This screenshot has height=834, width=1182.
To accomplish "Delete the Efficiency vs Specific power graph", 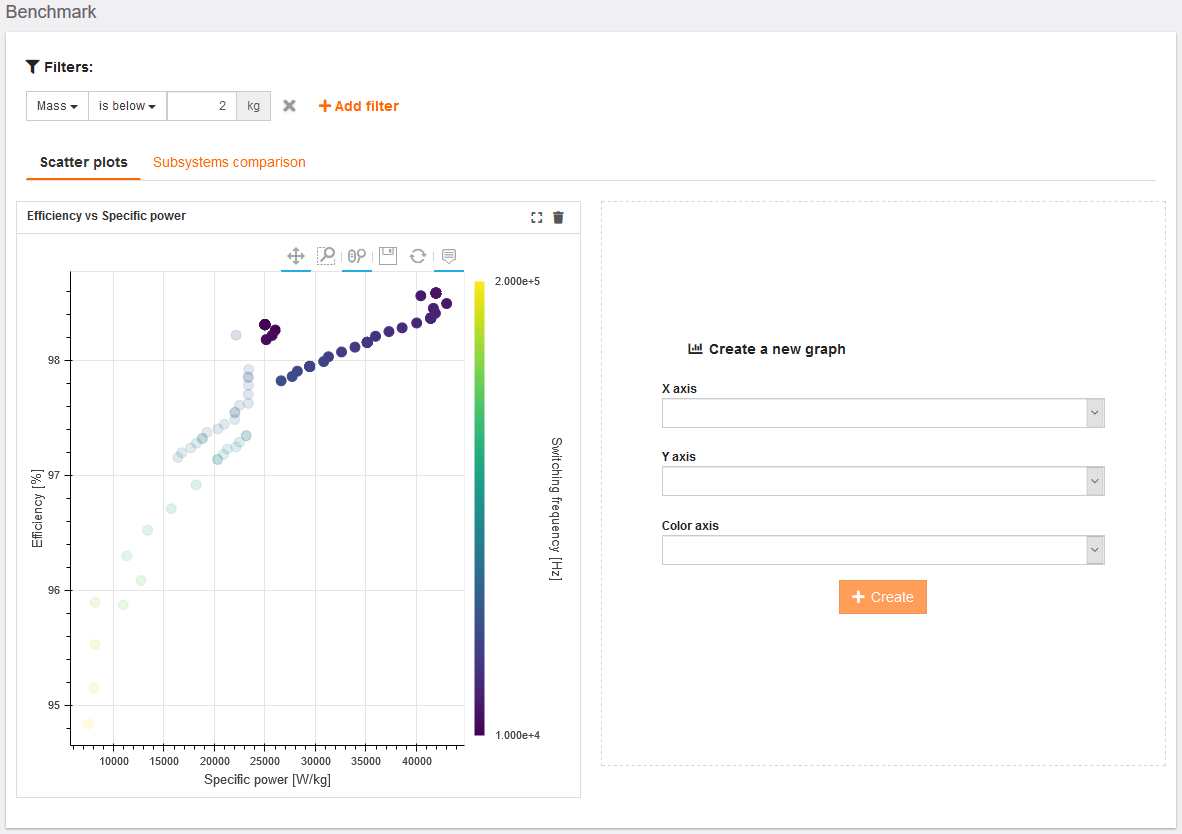I will click(x=559, y=217).
